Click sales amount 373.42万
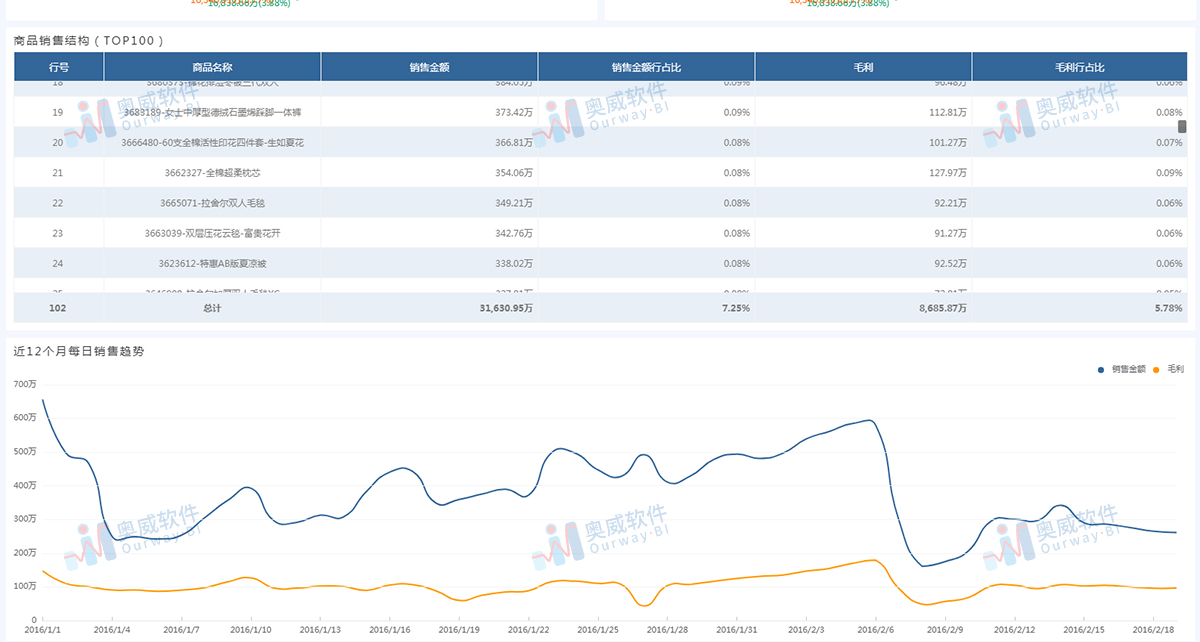 (x=514, y=113)
